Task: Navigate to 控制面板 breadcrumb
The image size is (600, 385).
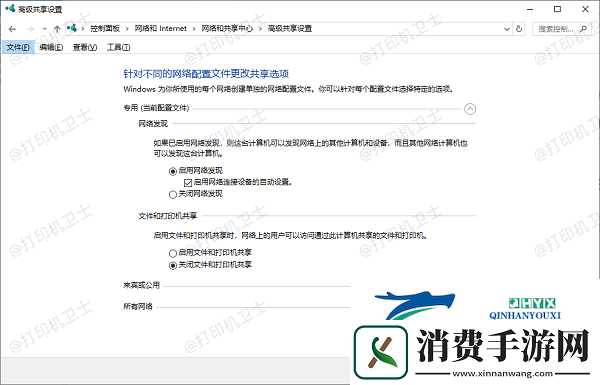Action: (105, 29)
